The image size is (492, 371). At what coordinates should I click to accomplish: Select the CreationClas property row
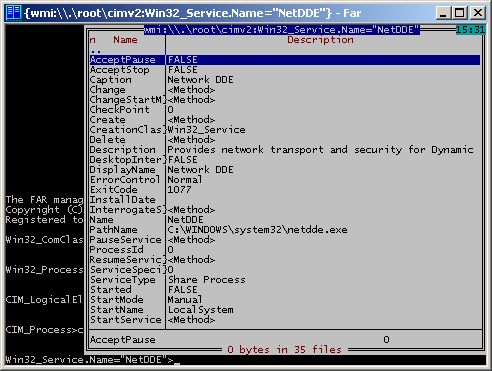[x=285, y=130]
